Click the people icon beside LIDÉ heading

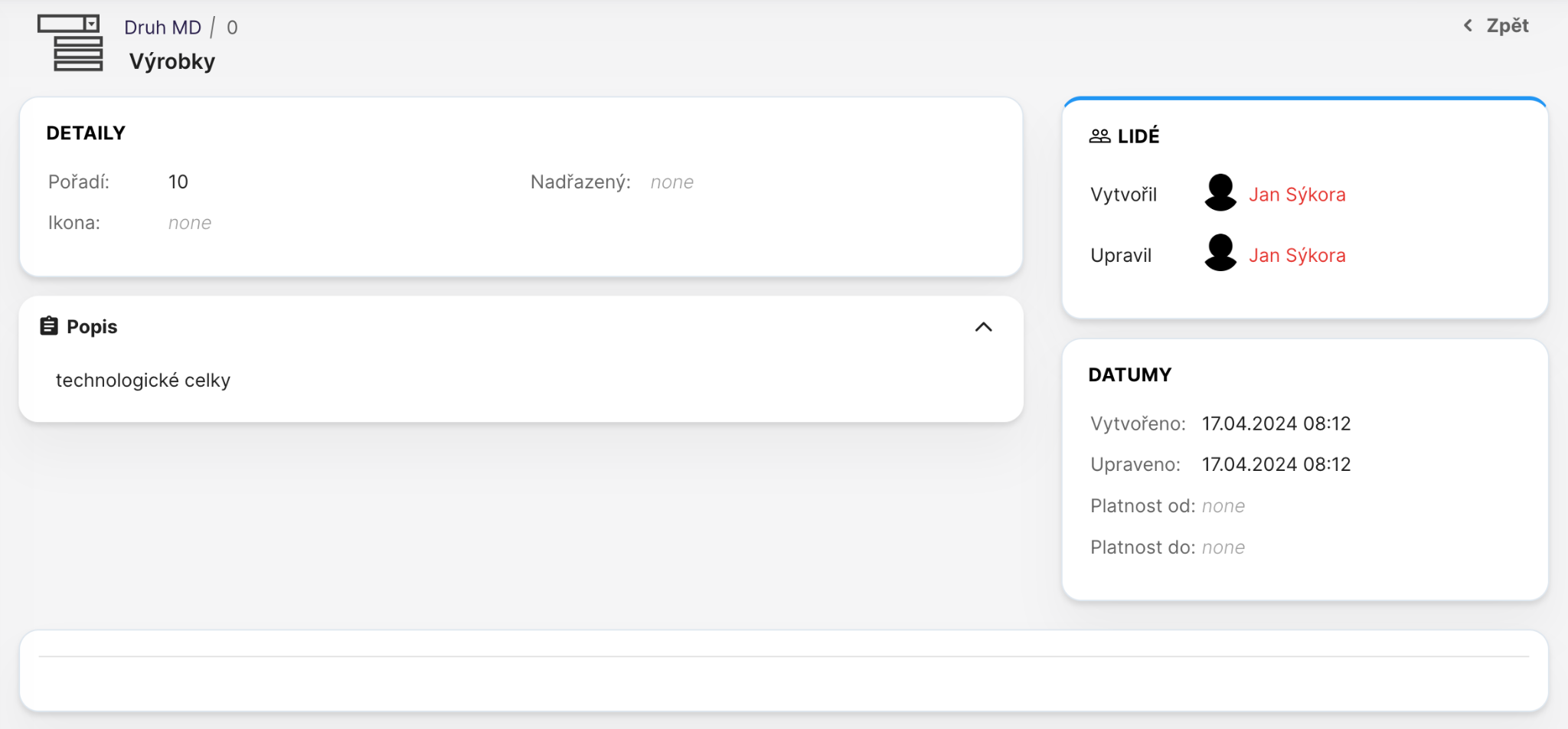click(x=1099, y=136)
